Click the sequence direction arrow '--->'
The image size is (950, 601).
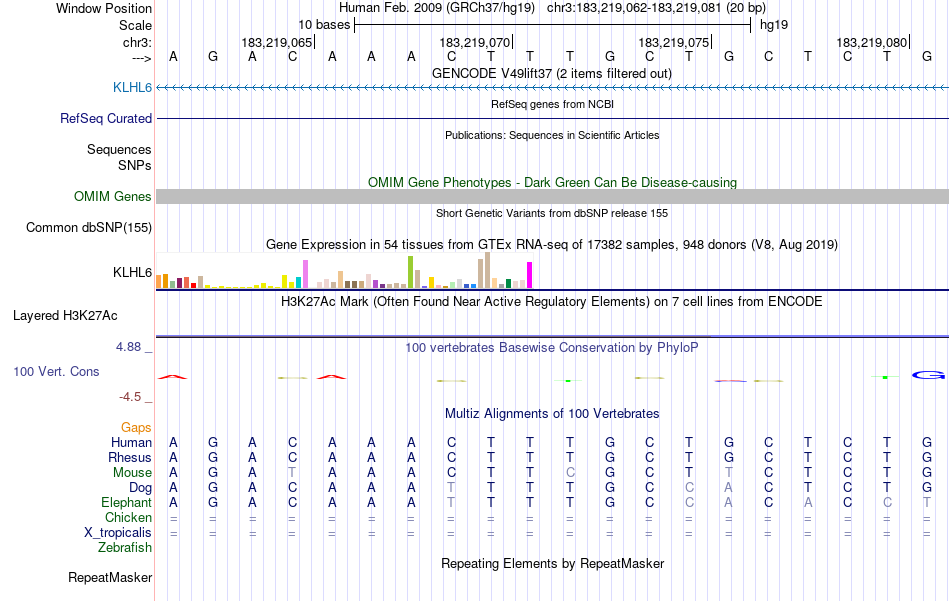click(x=141, y=58)
